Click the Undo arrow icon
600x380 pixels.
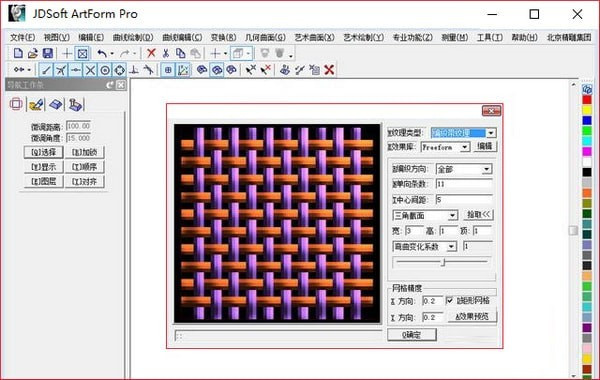pyautogui.click(x=102, y=53)
